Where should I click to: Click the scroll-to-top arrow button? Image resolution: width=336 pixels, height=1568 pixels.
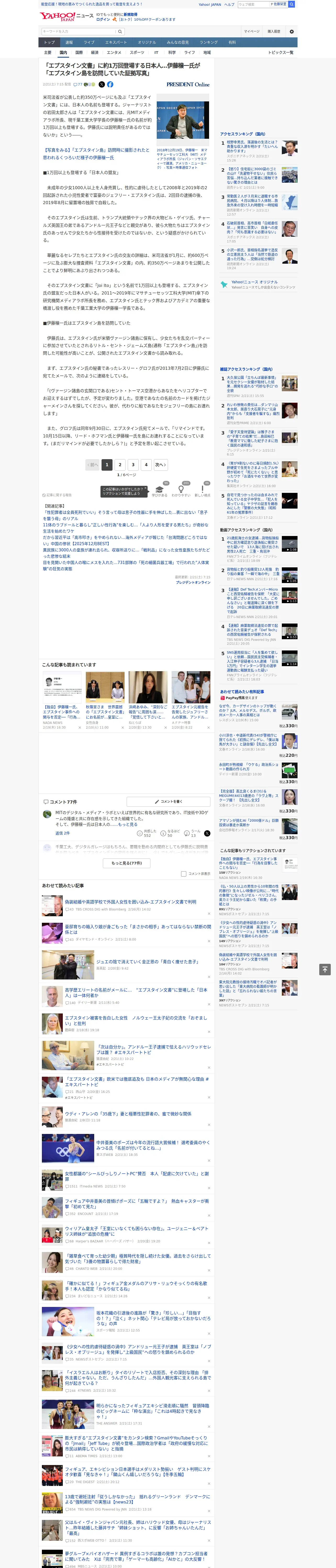pyautogui.click(x=325, y=969)
